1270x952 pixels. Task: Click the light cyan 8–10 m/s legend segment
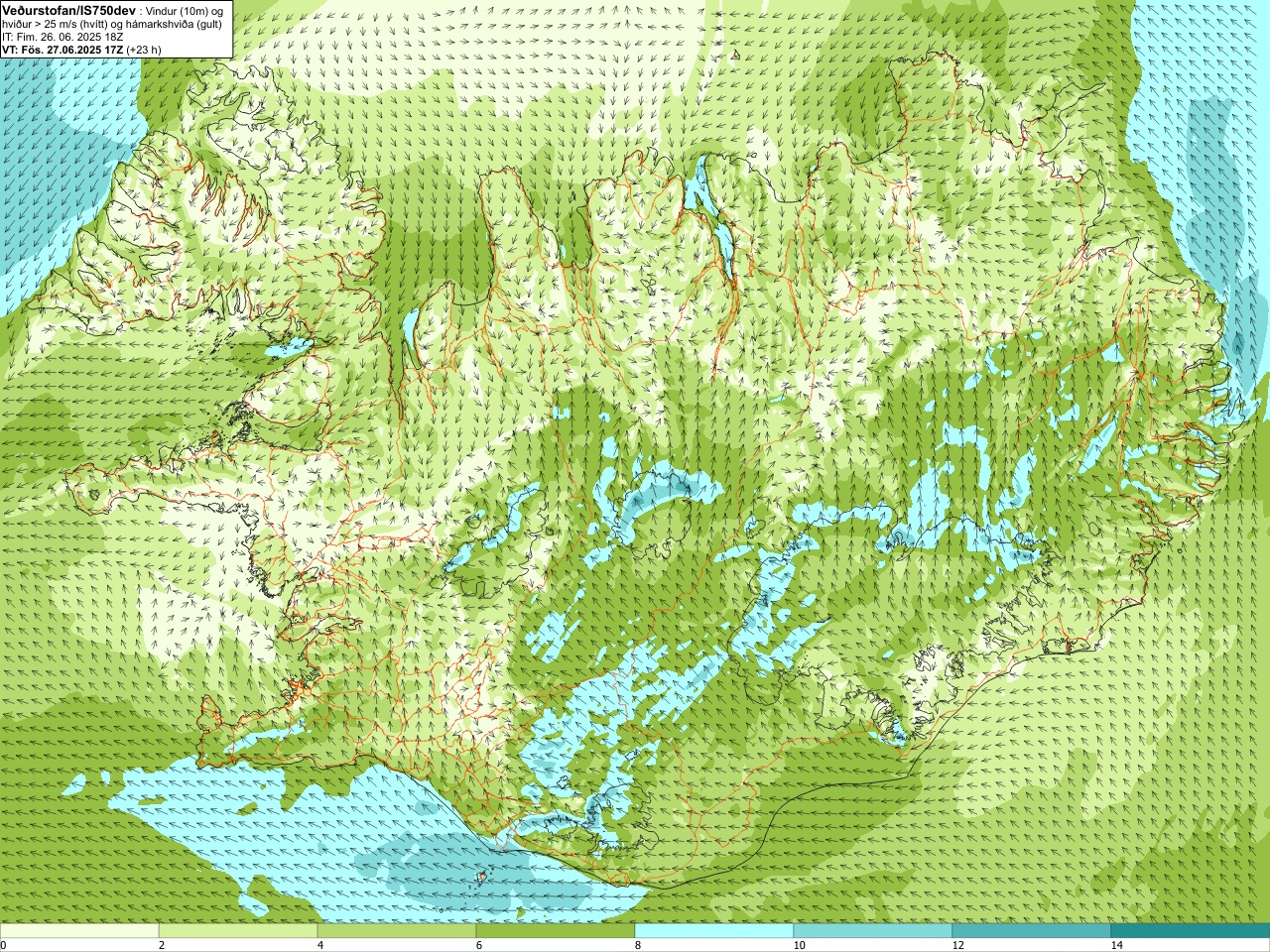coord(714,931)
